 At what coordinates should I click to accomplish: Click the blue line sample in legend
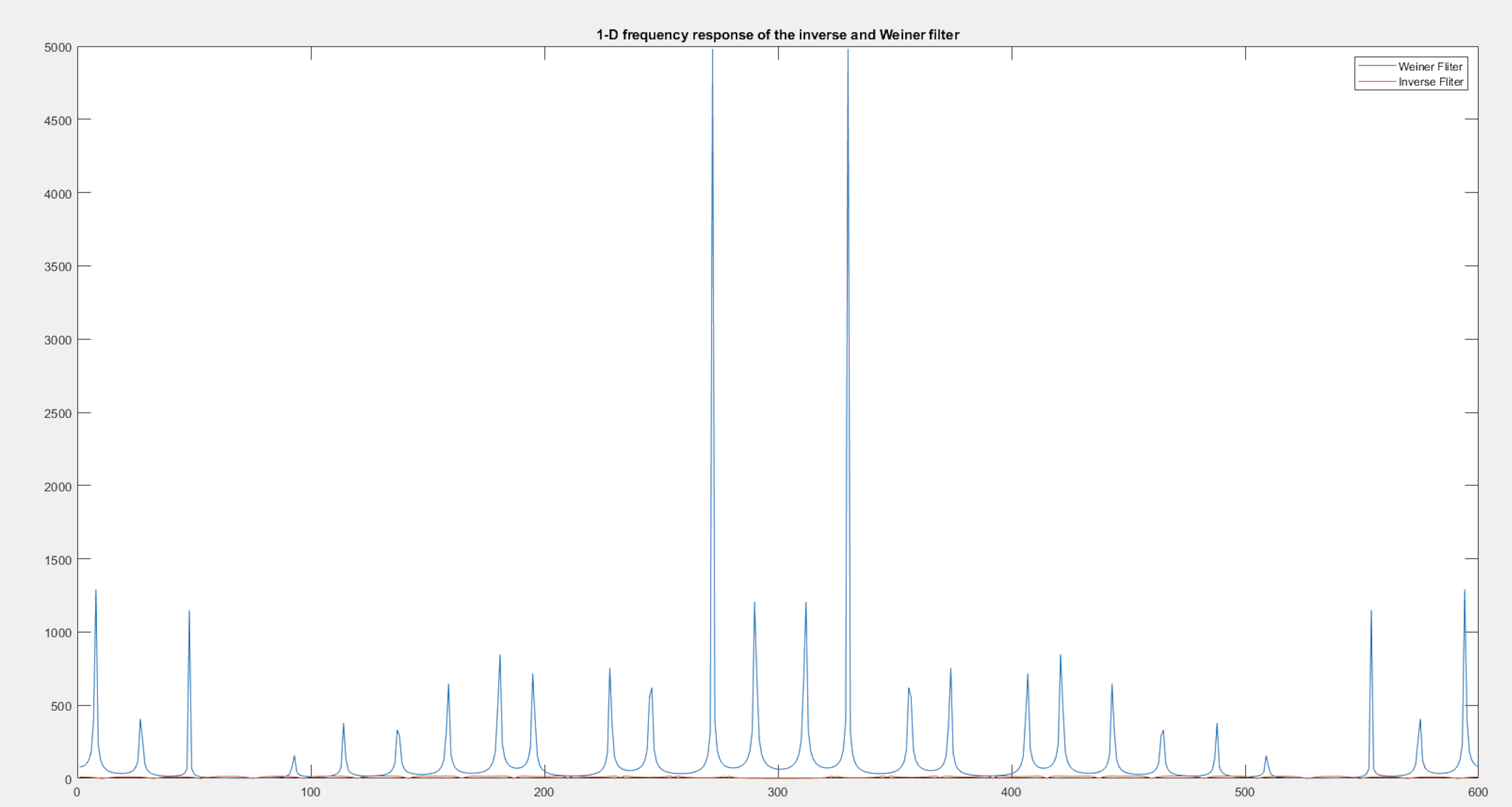1376,67
